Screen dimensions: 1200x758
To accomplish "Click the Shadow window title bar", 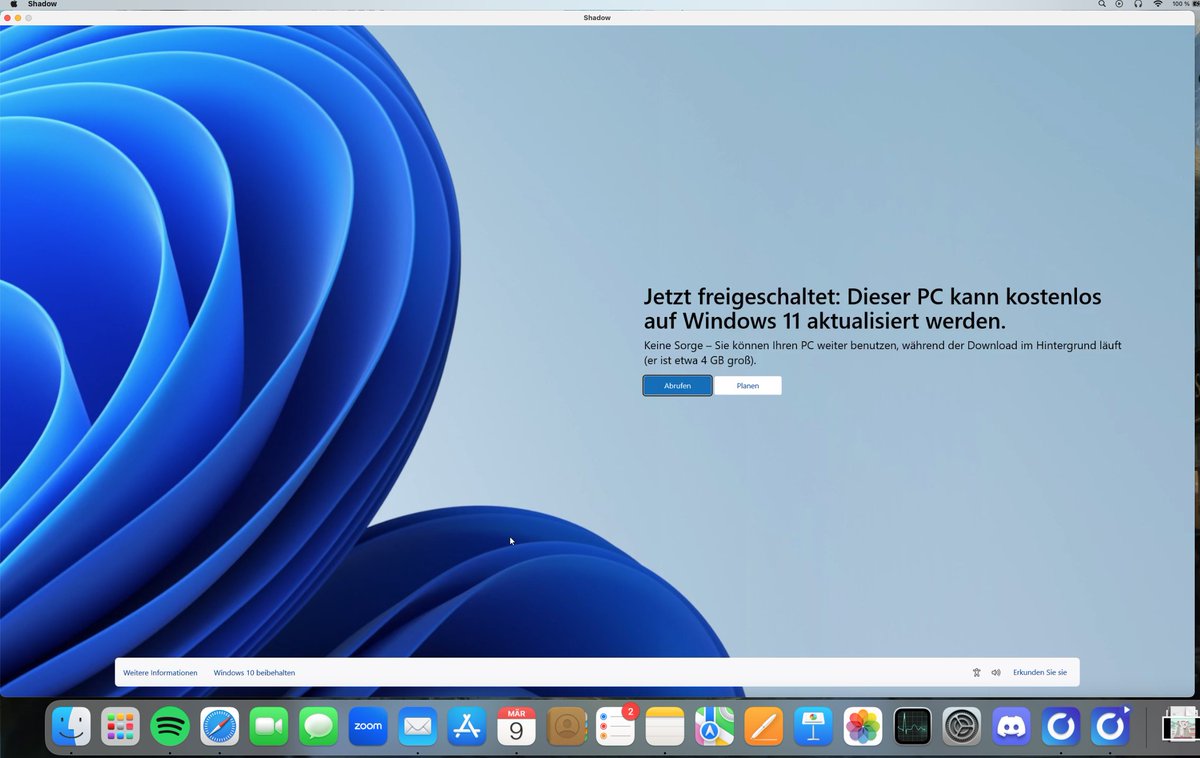I will click(597, 17).
